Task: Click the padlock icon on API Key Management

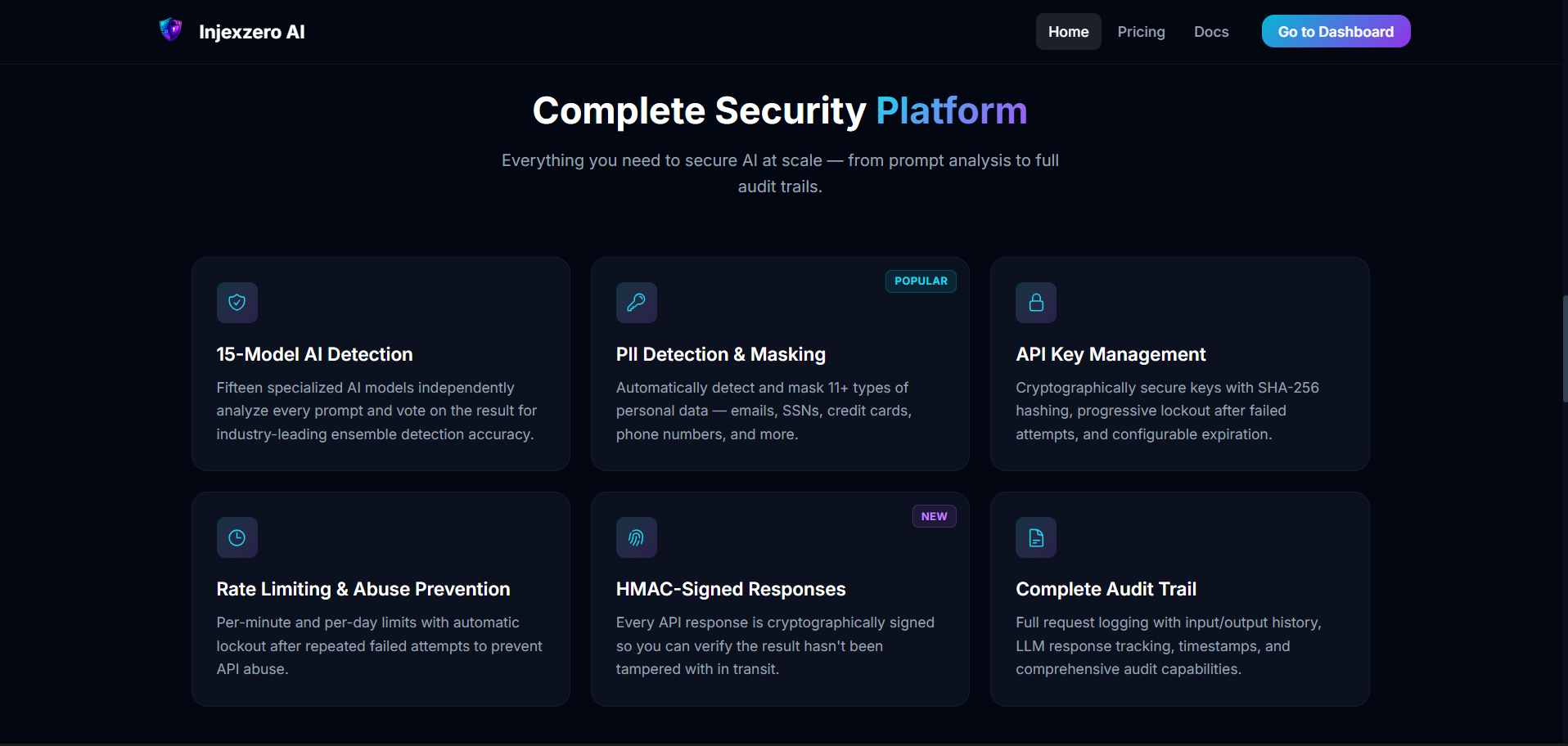Action: coord(1036,303)
